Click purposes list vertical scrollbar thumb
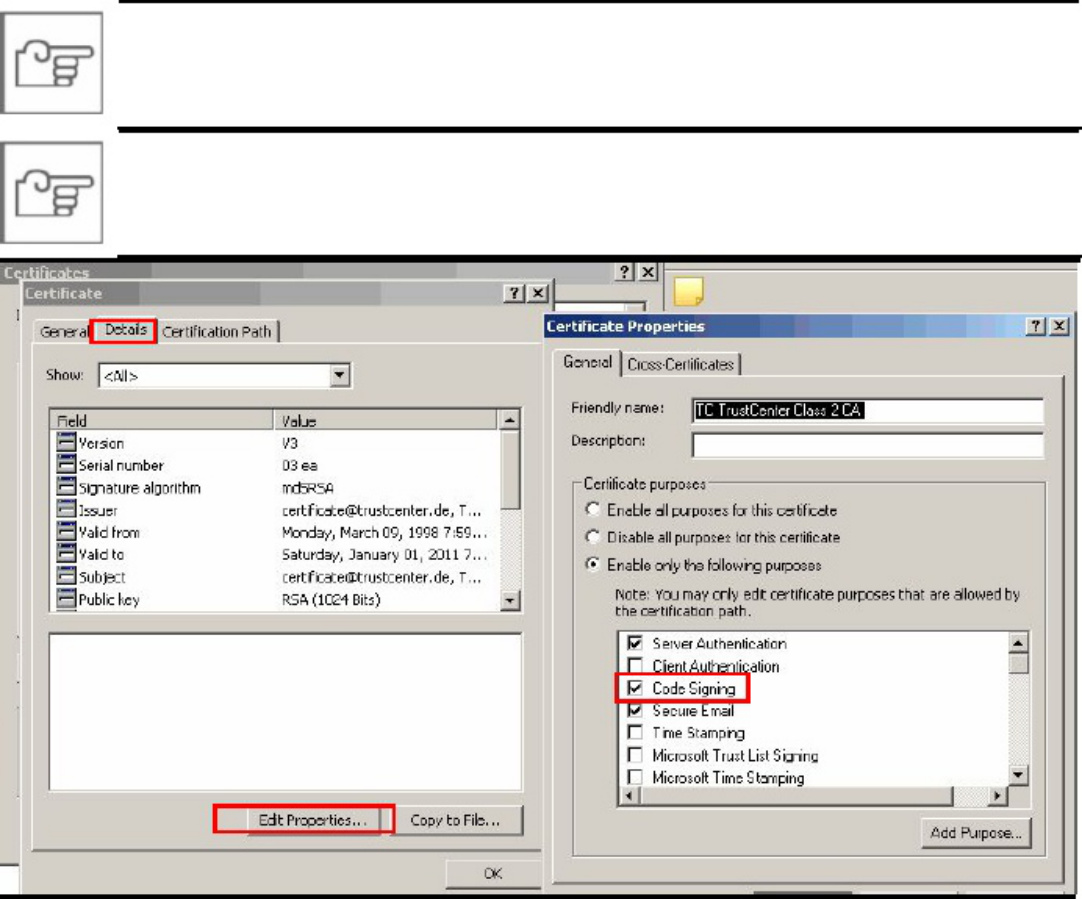The width and height of the screenshot is (1082, 899). 1019,664
